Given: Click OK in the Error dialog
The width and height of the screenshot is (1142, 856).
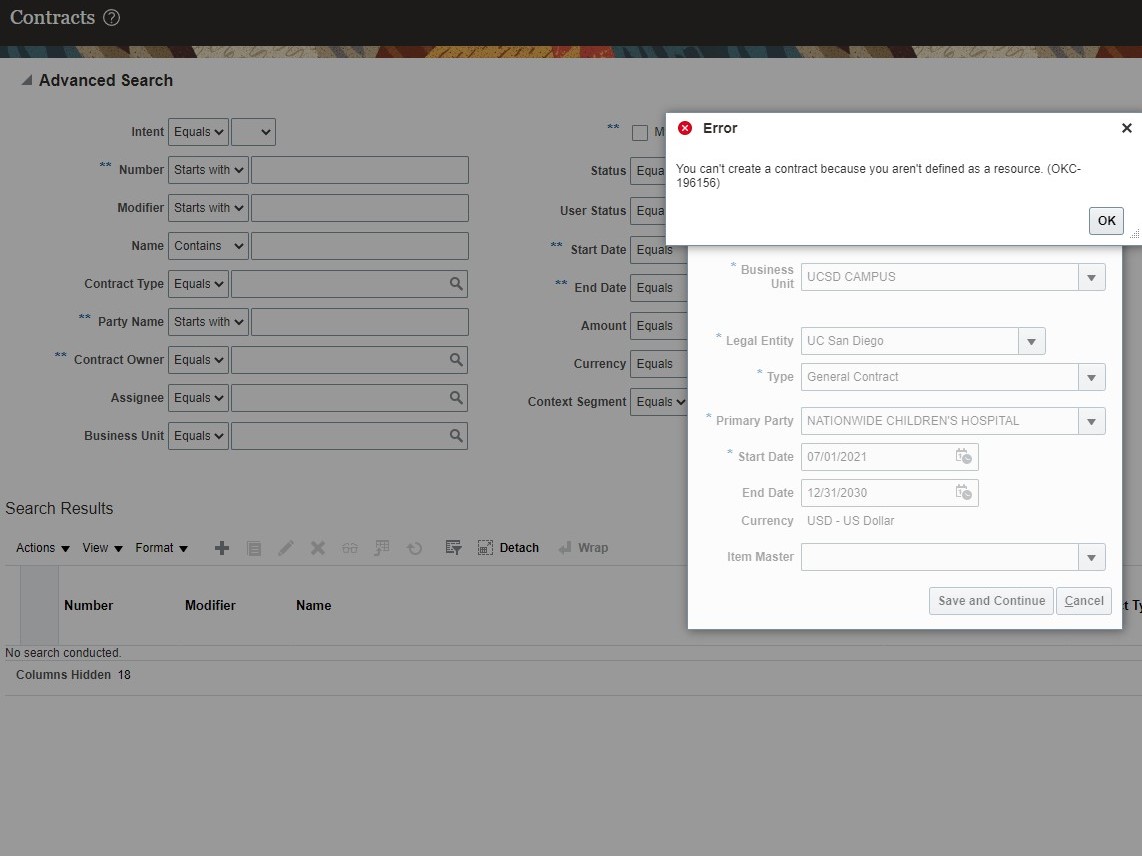Looking at the screenshot, I should click(x=1106, y=221).
